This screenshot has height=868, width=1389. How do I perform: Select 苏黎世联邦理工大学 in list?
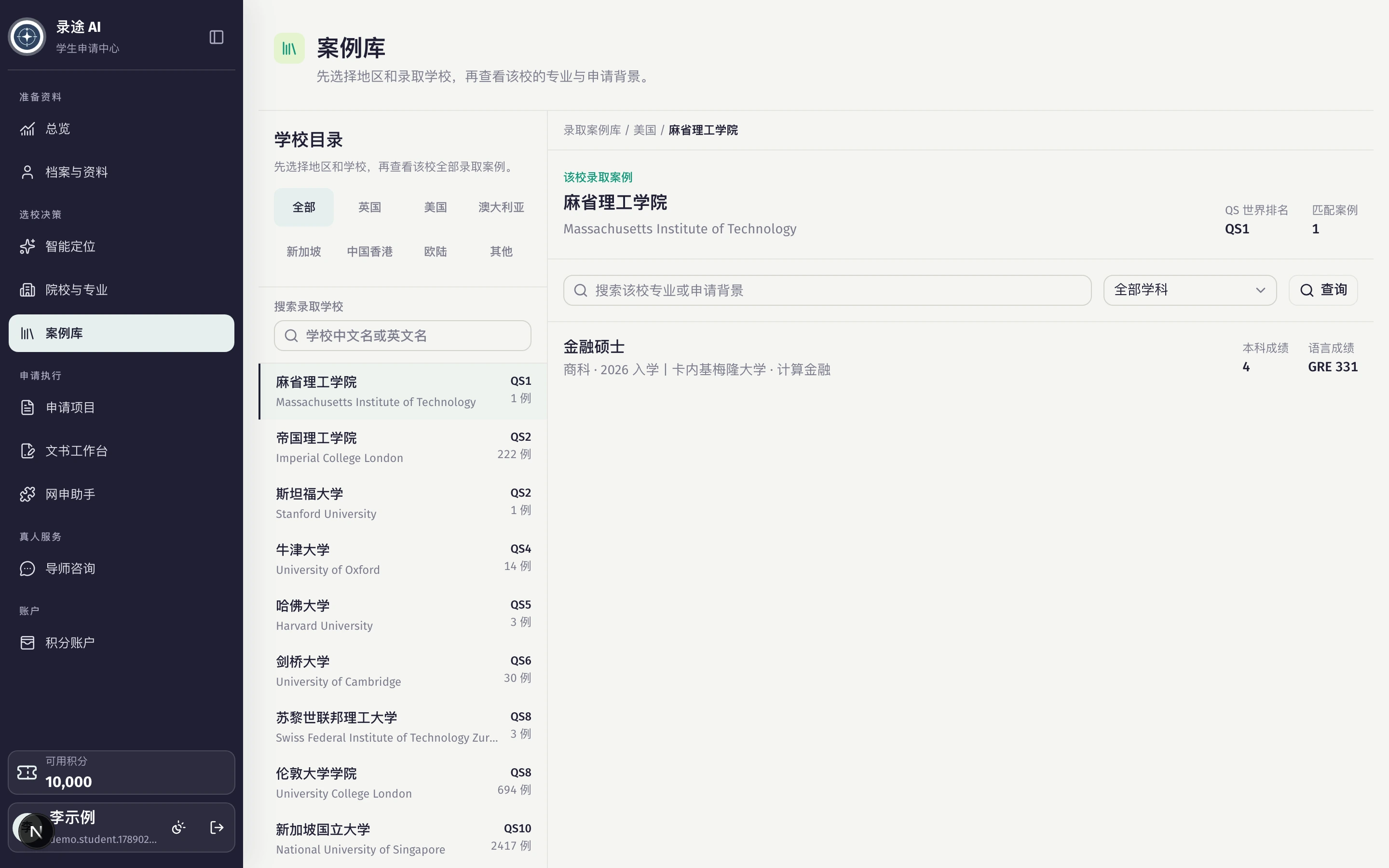pyautogui.click(x=403, y=727)
